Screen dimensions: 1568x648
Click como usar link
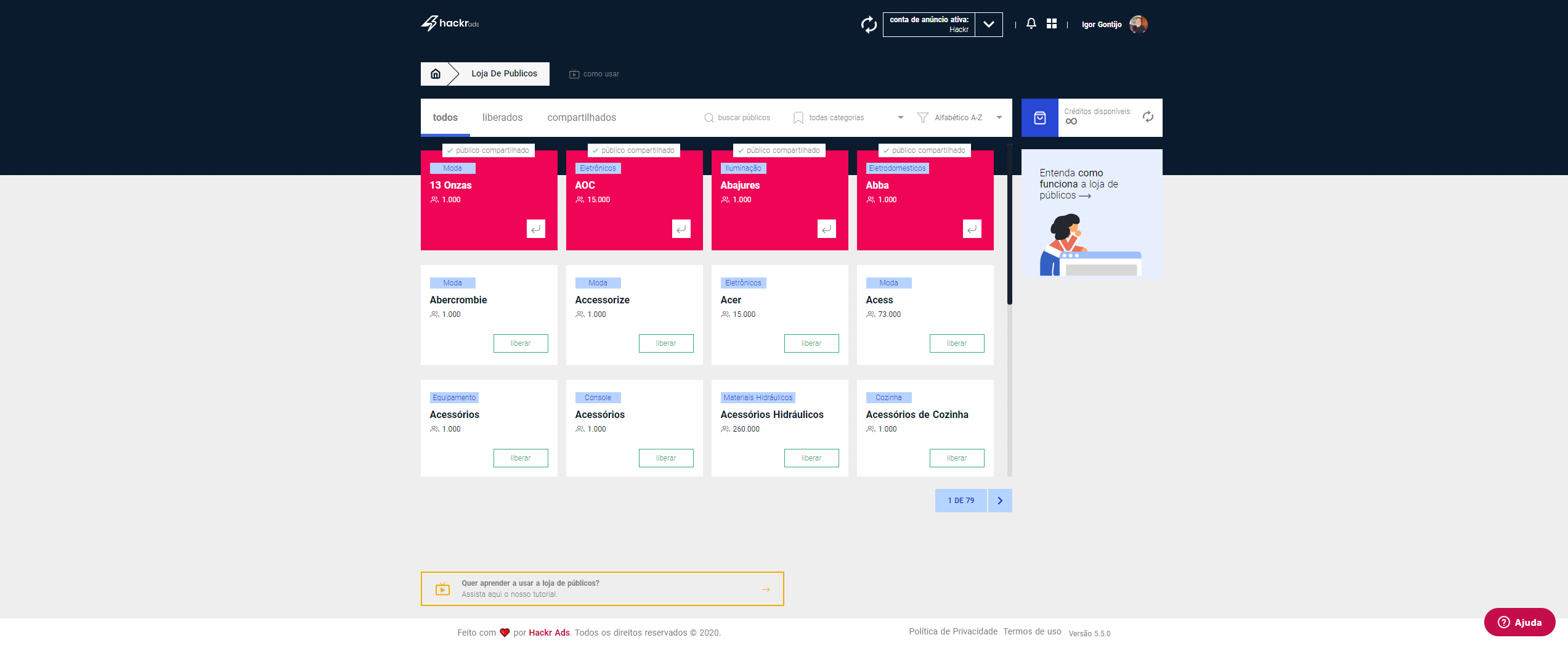click(x=601, y=74)
